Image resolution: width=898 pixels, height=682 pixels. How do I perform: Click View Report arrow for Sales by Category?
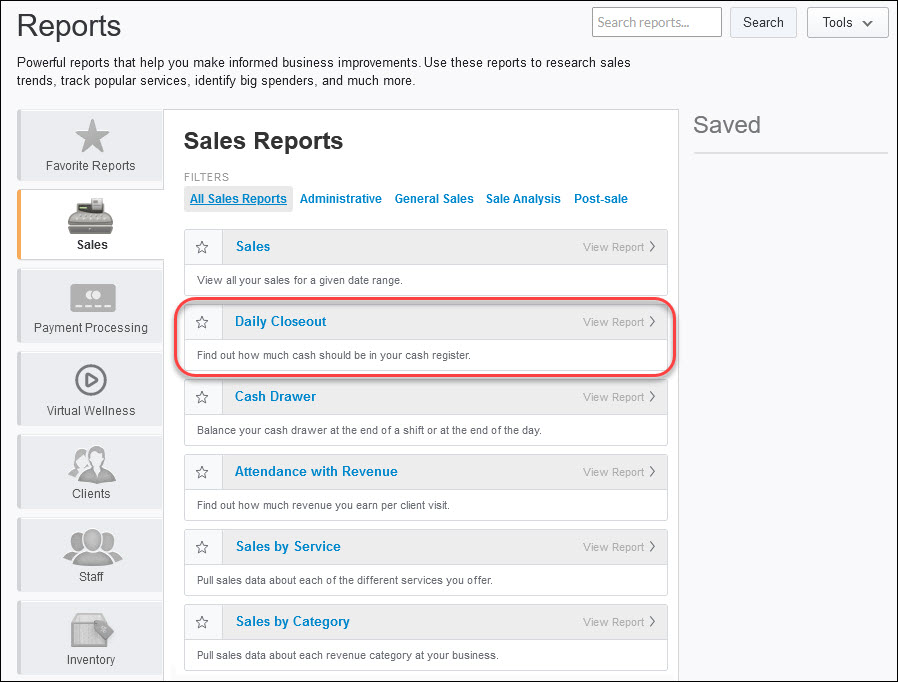tap(652, 622)
